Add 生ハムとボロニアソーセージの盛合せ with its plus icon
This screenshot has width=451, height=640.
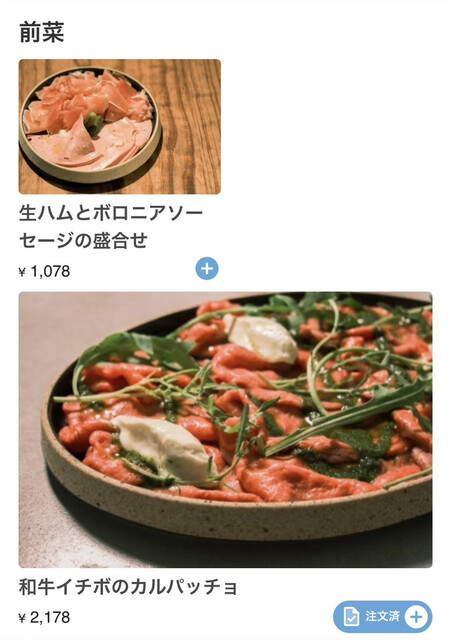207,269
